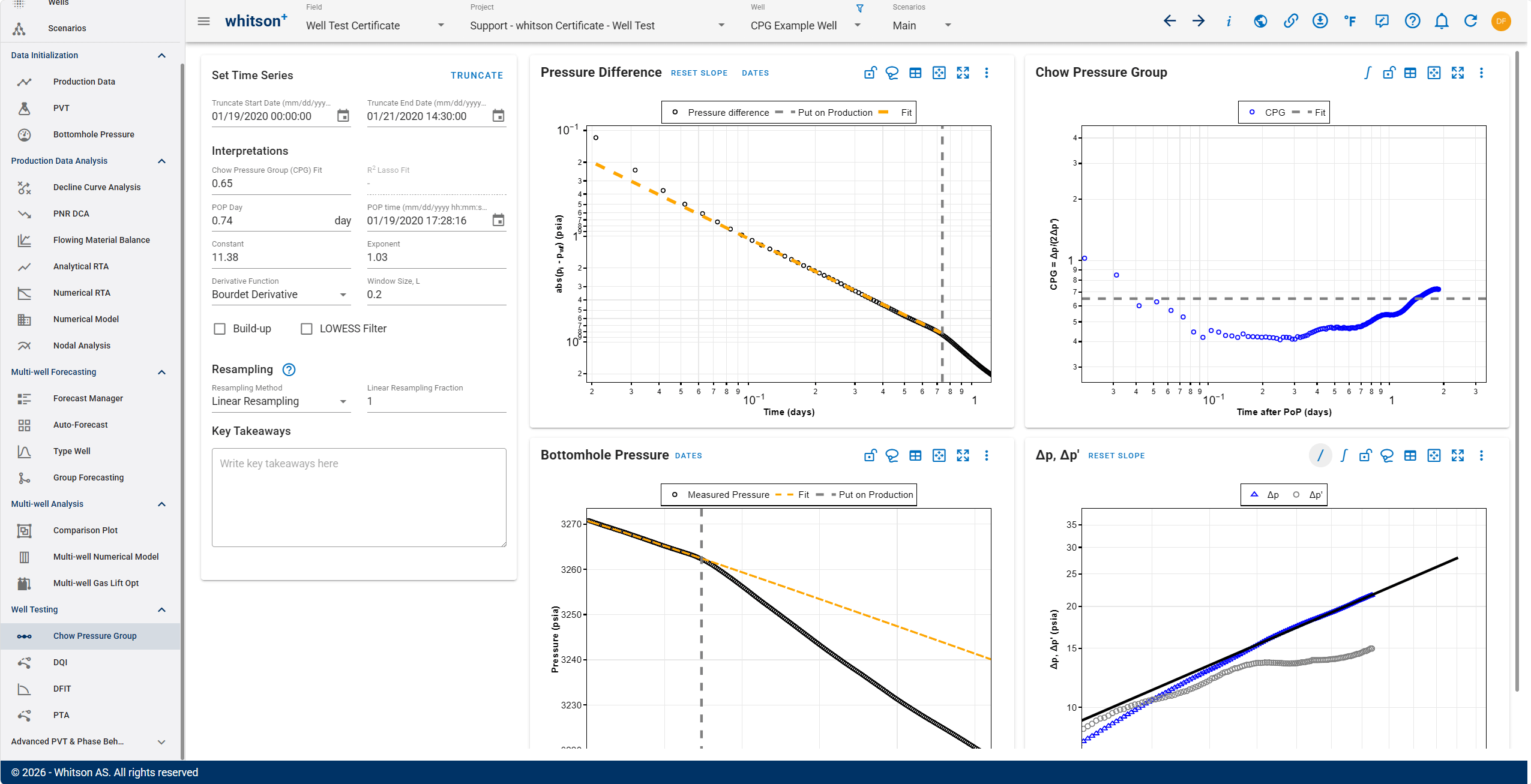This screenshot has width=1531, height=784.
Task: Click the TRUNCATE button
Action: (477, 76)
